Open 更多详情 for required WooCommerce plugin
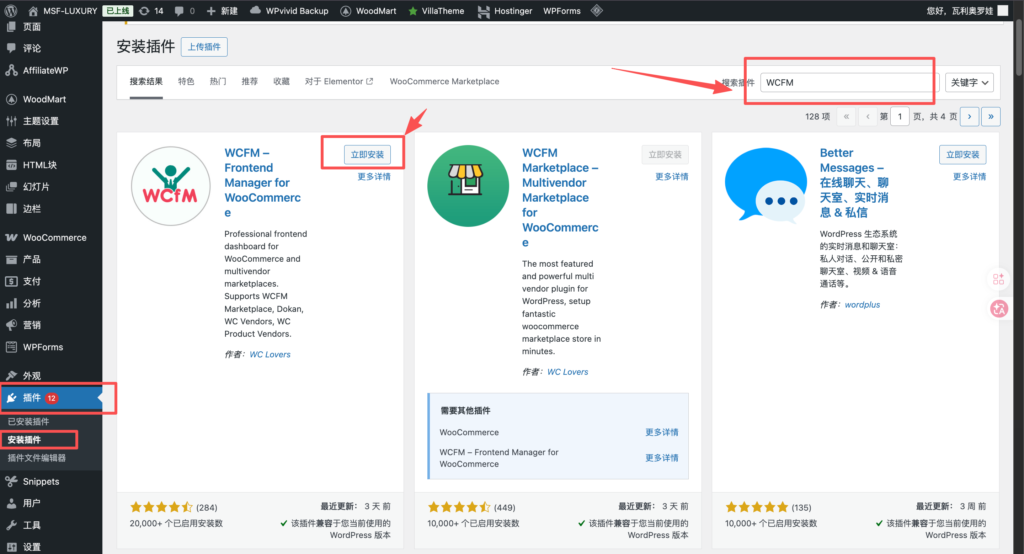1024x554 pixels. point(662,432)
